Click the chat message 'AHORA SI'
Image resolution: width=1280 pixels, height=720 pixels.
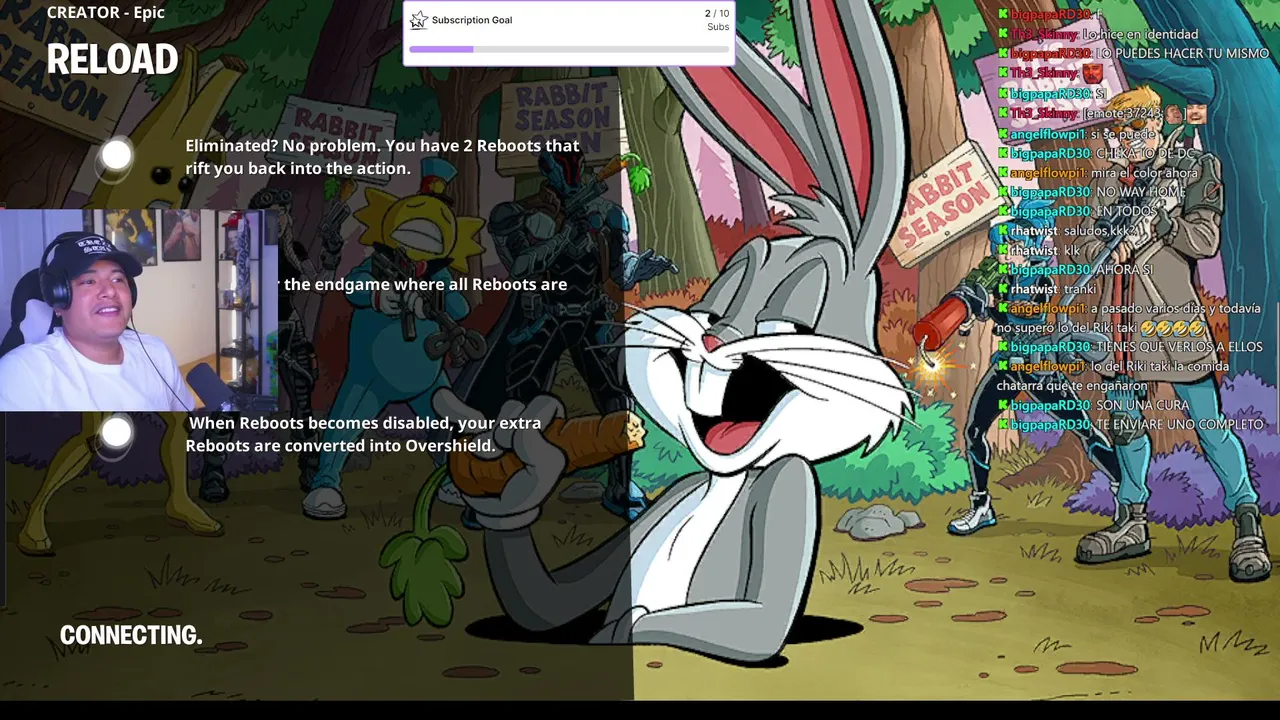coord(1125,270)
